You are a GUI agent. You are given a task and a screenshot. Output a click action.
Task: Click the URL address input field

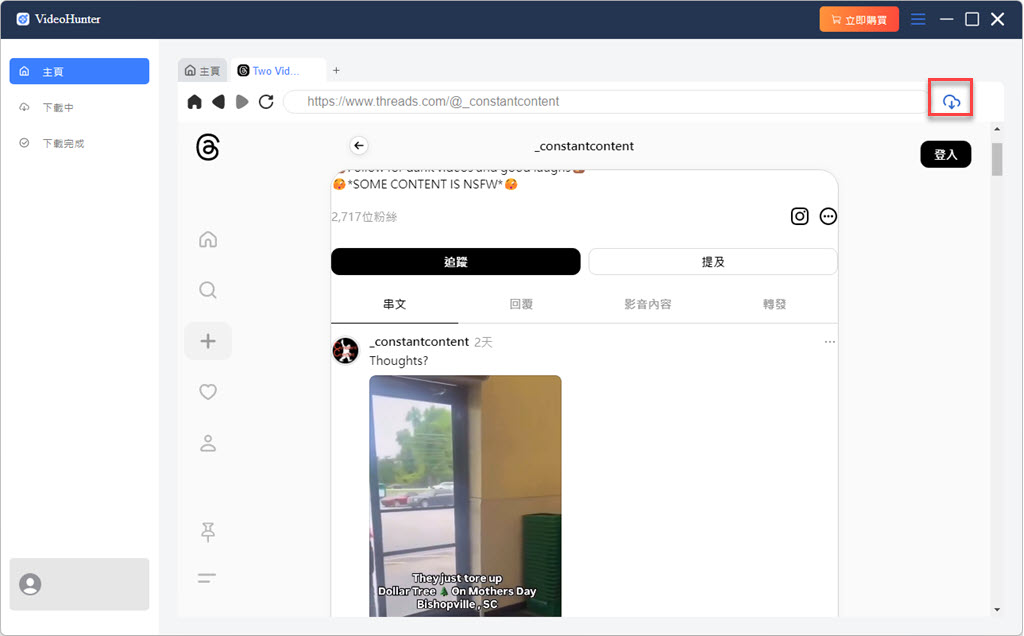click(607, 102)
